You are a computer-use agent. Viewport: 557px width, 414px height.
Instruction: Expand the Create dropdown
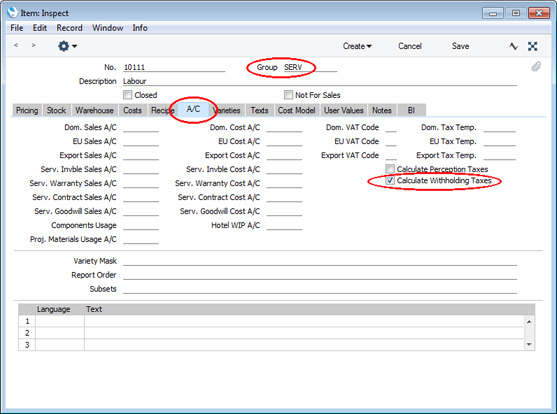click(357, 46)
